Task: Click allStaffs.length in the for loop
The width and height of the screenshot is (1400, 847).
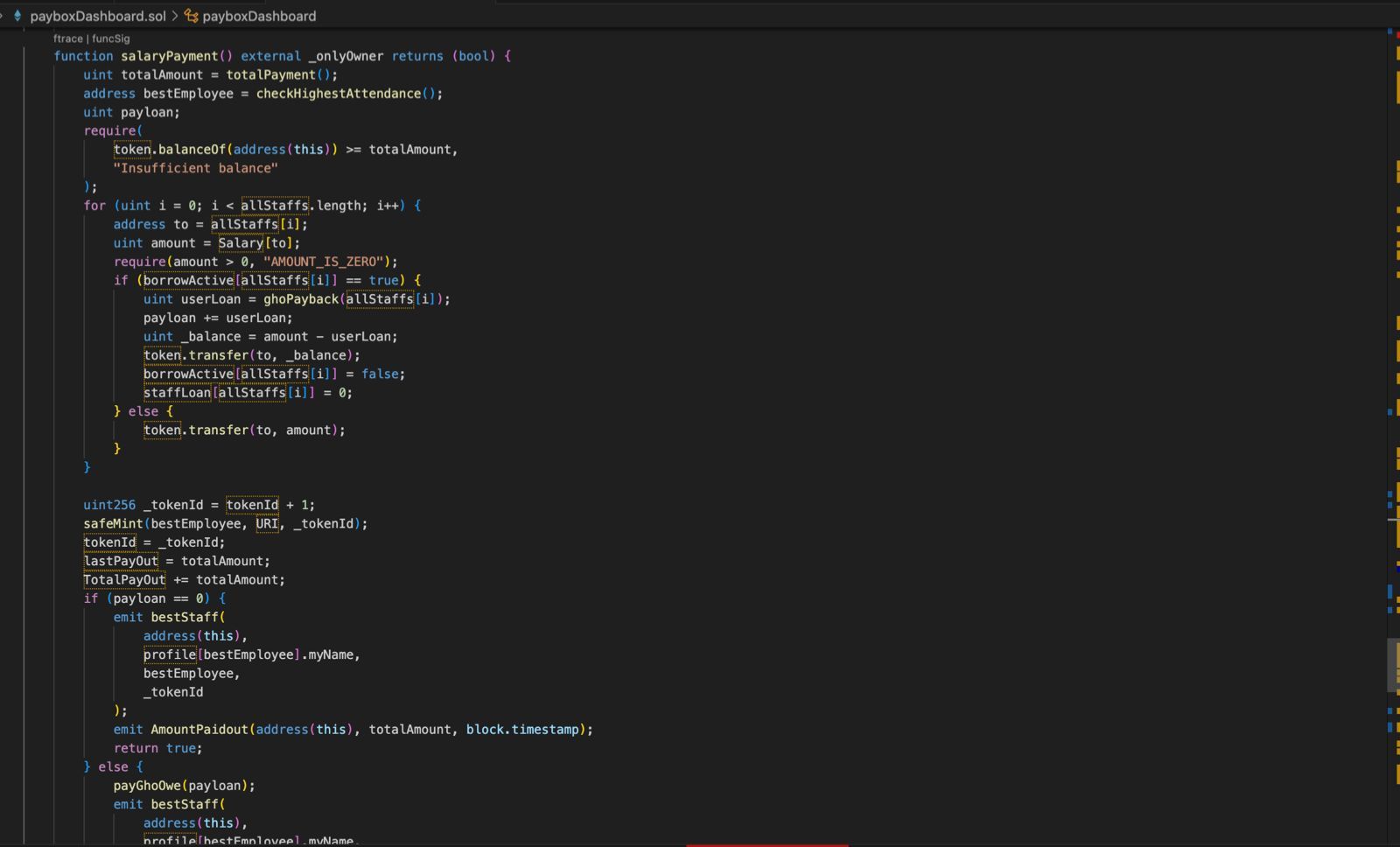Action: [x=300, y=206]
